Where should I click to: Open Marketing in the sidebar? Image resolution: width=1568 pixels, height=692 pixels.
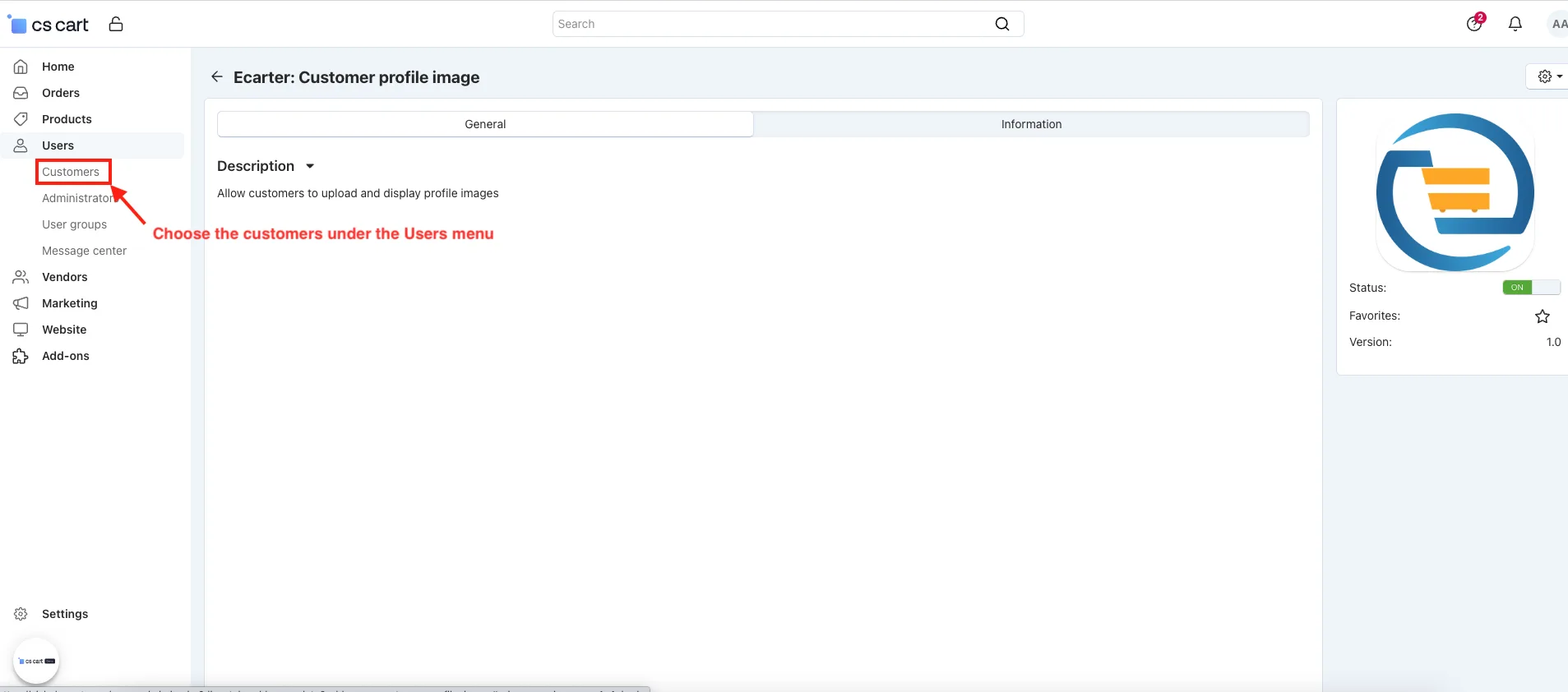[70, 303]
